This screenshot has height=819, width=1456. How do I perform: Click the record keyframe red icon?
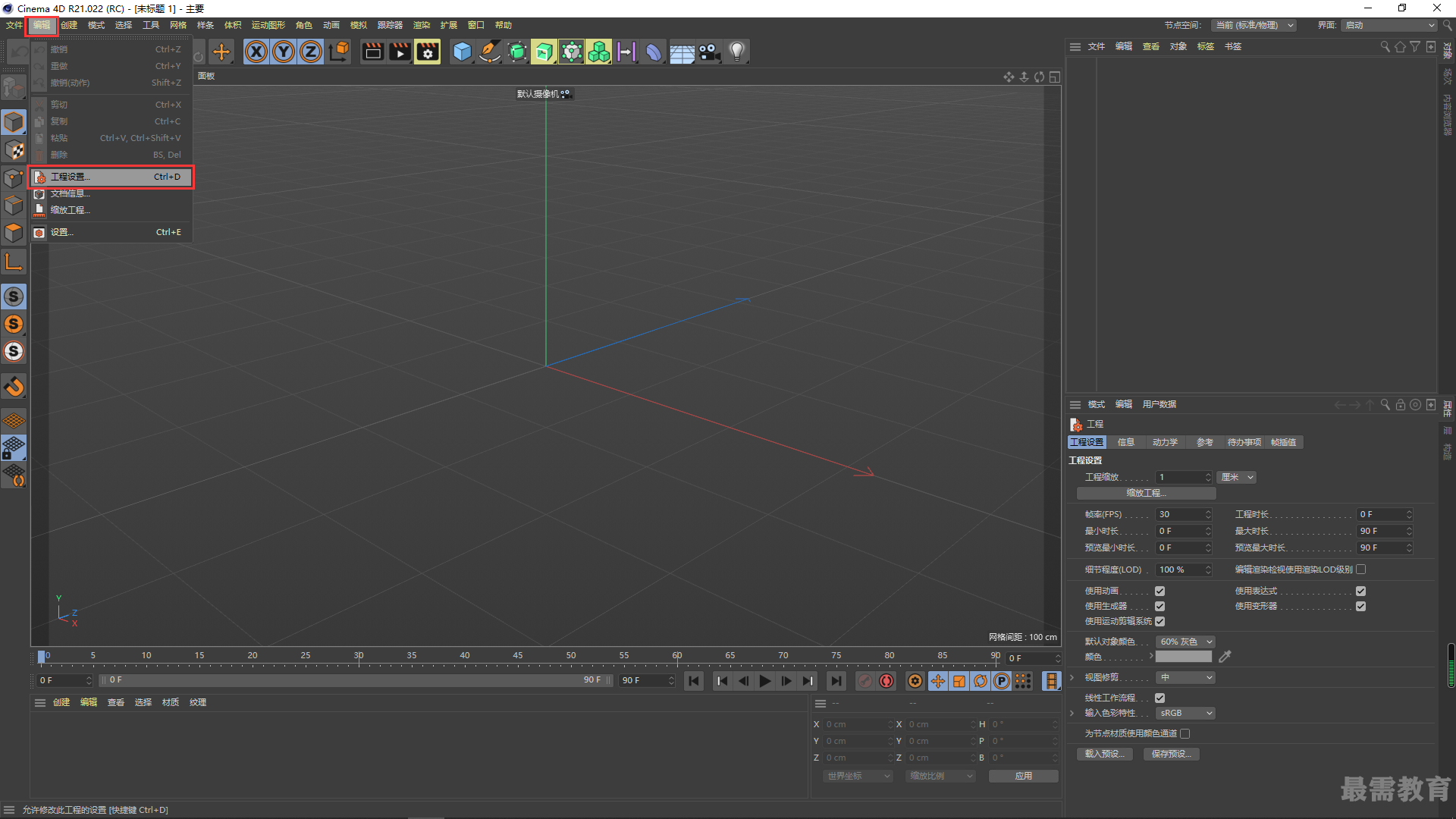point(864,681)
